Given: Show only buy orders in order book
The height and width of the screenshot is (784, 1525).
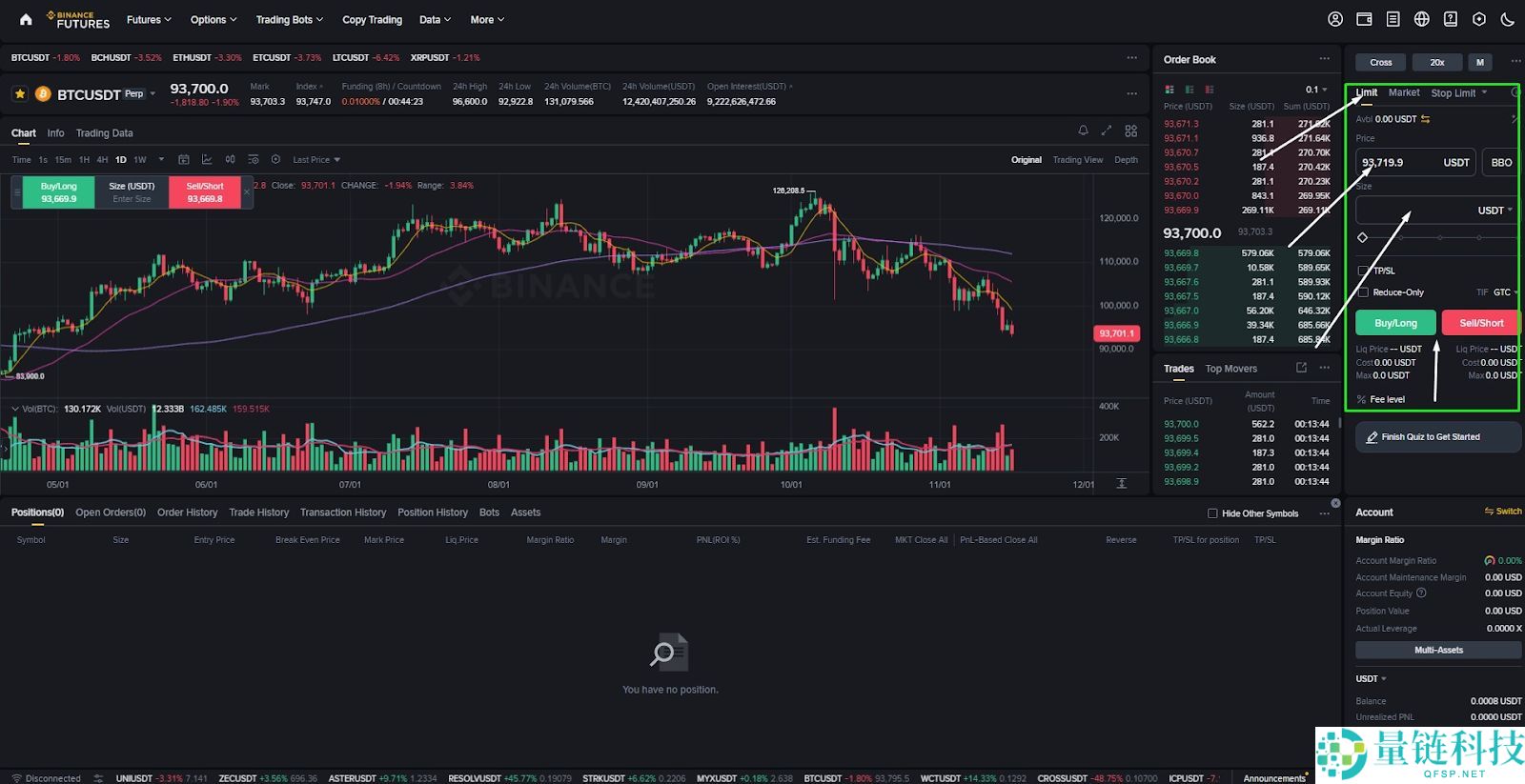Looking at the screenshot, I should (1189, 90).
